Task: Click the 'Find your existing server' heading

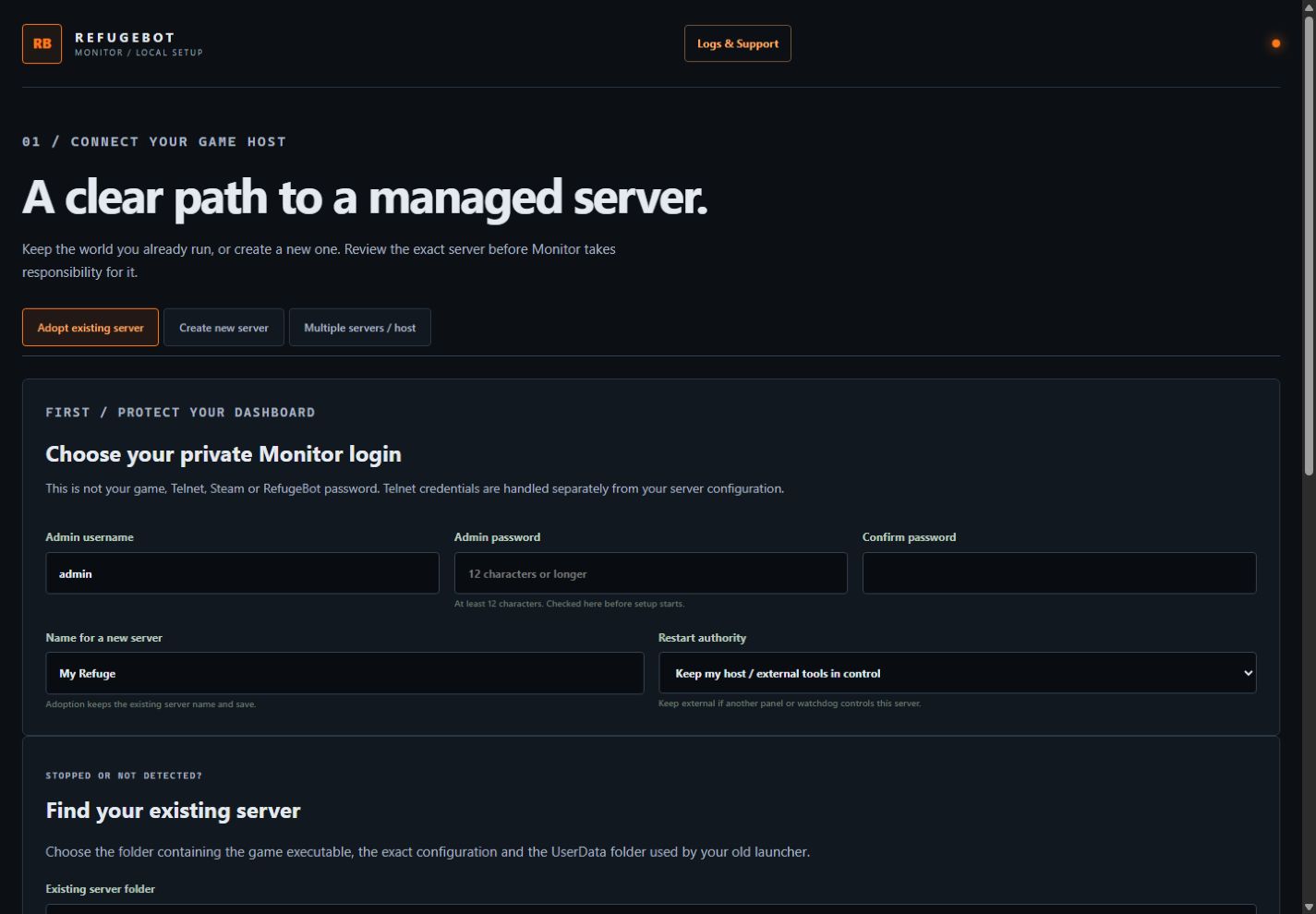Action: pos(173,811)
